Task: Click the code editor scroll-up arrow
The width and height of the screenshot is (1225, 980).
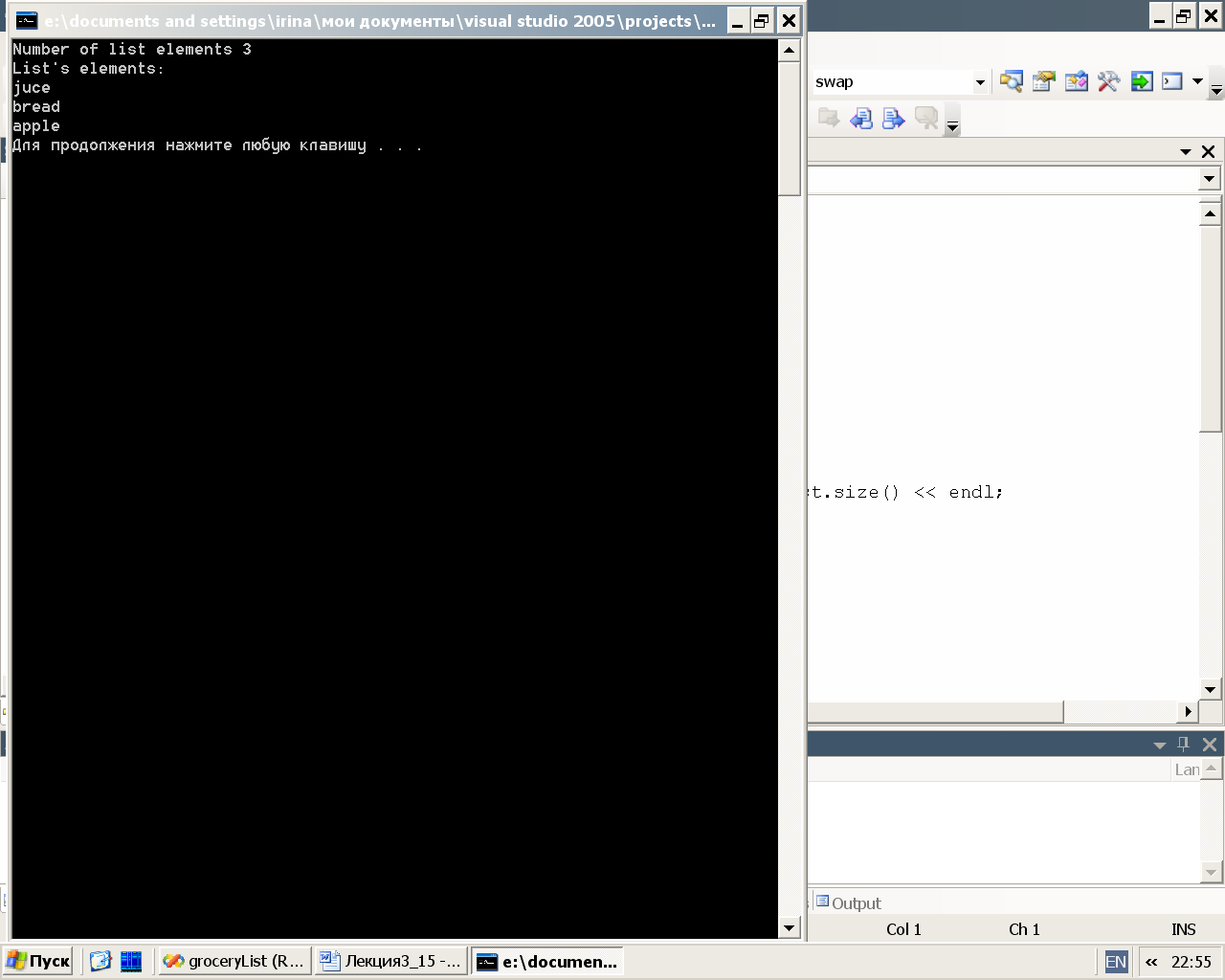Action: coord(1210,213)
